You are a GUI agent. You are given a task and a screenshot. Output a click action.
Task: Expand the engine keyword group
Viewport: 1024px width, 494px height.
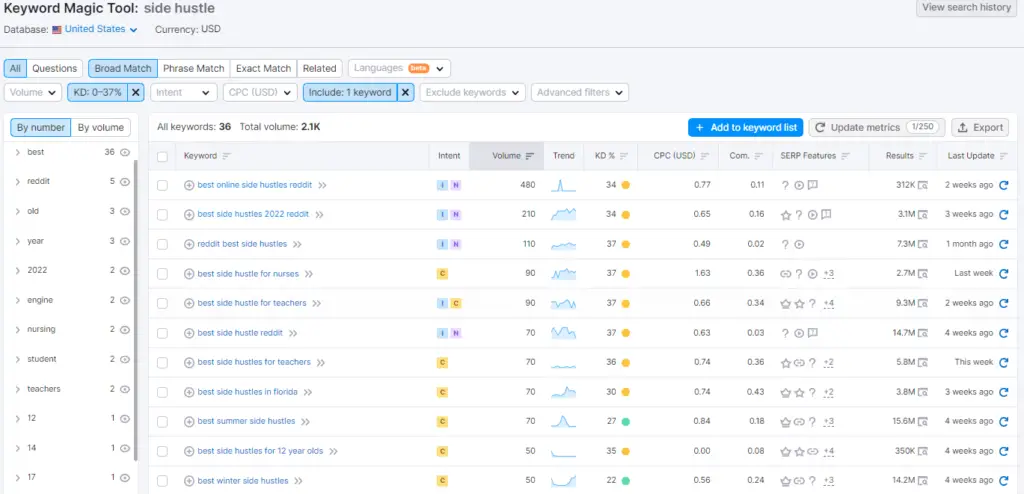point(18,300)
